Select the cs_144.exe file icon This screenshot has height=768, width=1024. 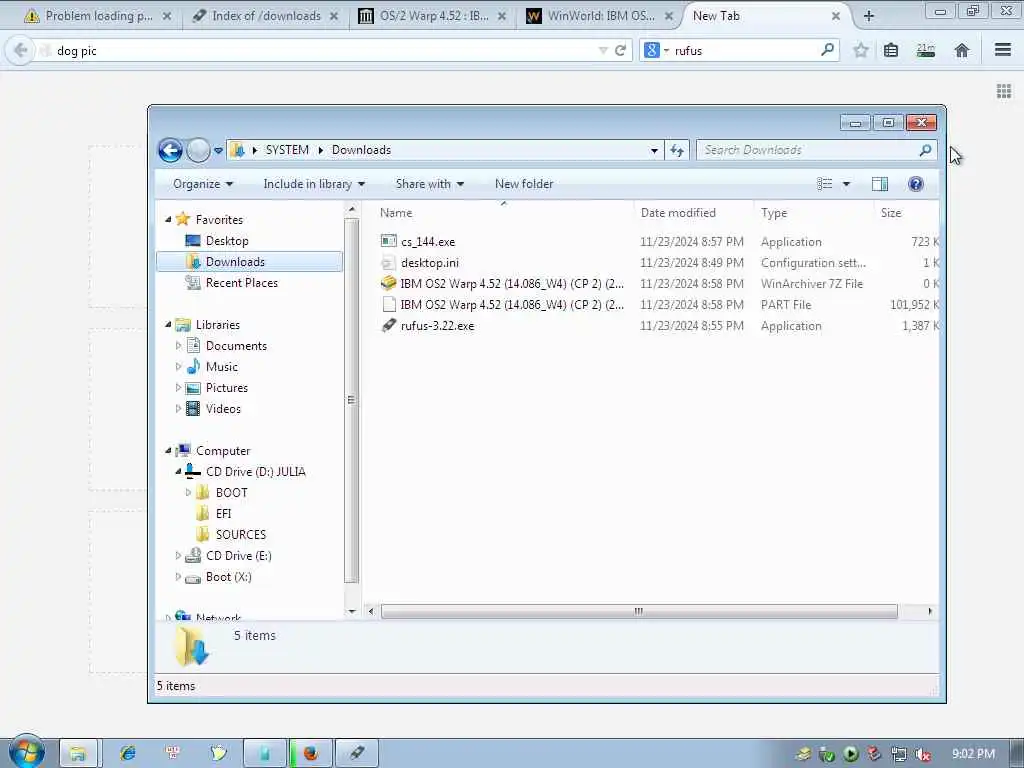[x=389, y=241]
